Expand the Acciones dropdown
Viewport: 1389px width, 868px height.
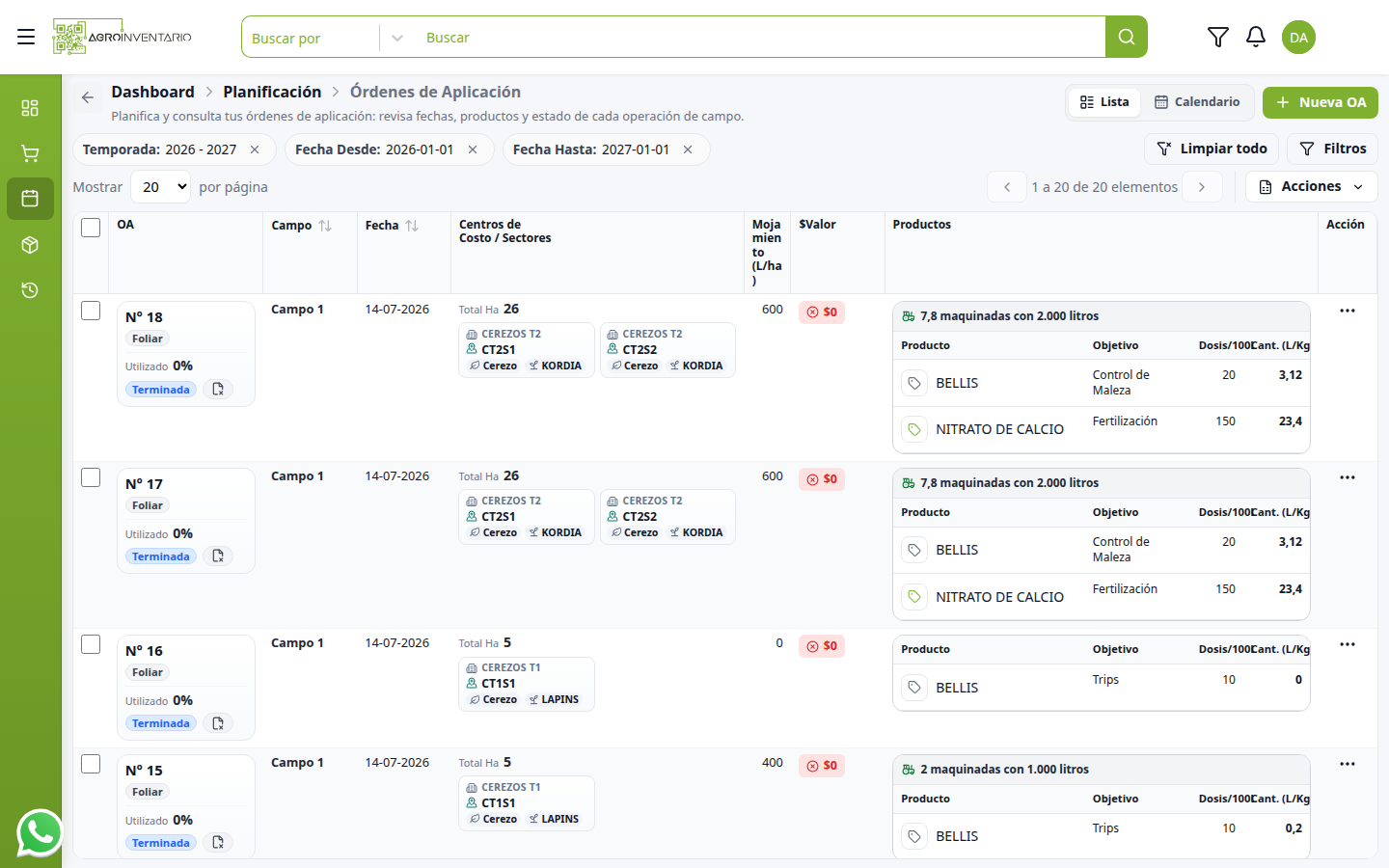coord(1312,186)
